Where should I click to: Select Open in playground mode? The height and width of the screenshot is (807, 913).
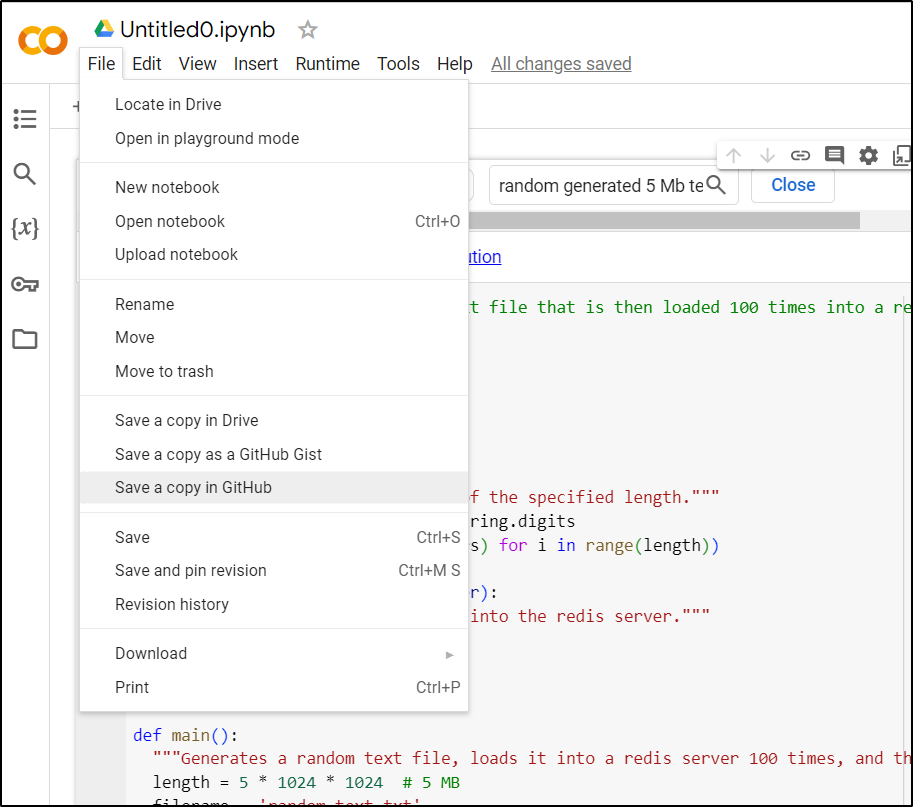[x=274, y=139]
